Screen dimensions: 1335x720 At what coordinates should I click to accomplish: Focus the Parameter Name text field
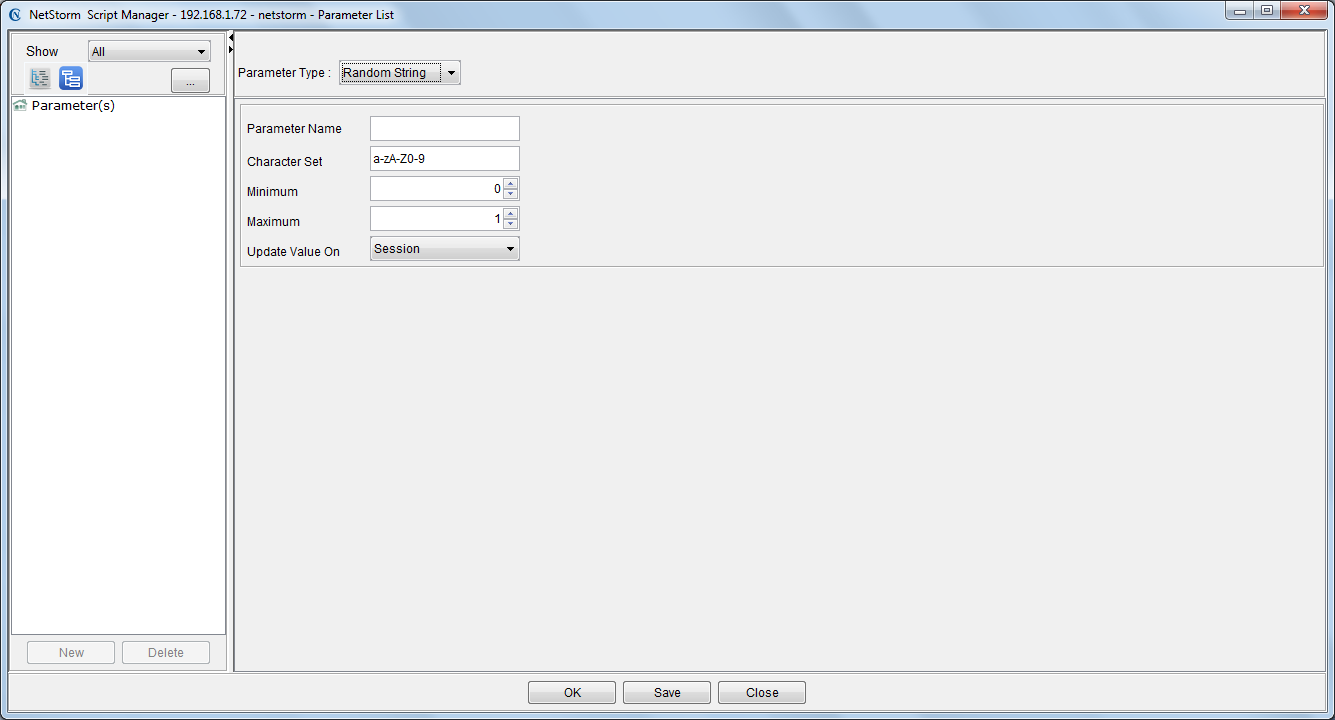445,128
